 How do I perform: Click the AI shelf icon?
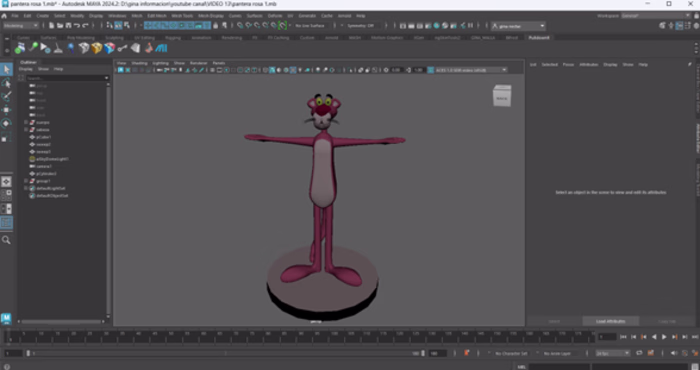tap(161, 48)
